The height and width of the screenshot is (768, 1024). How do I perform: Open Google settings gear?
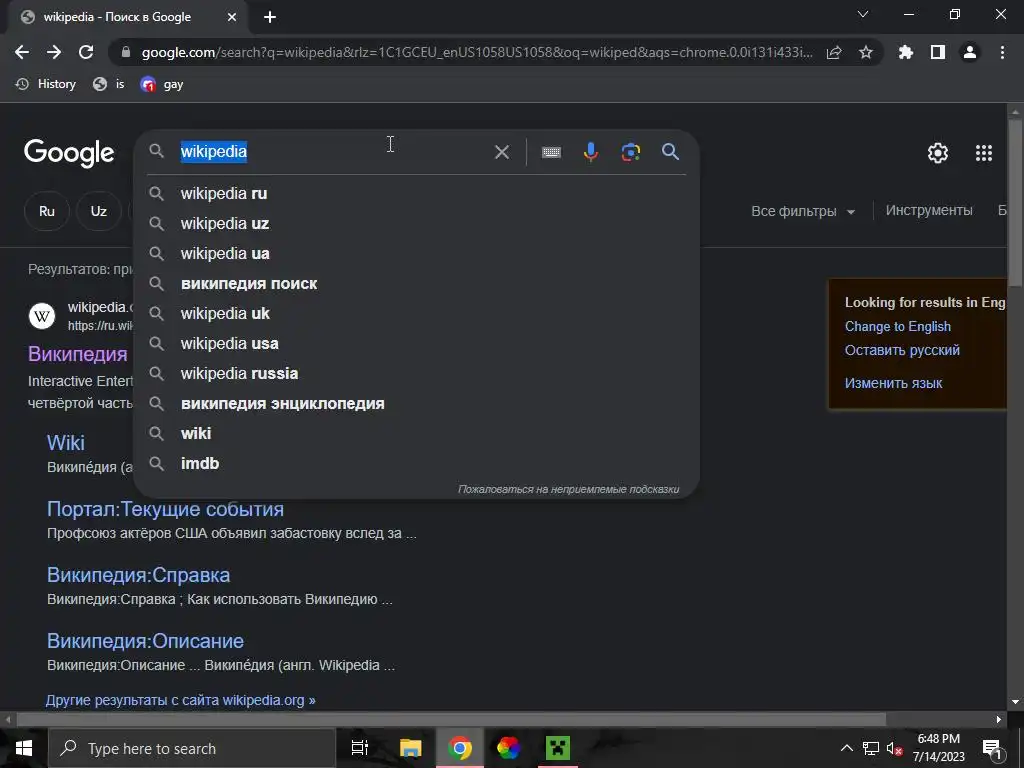tap(938, 153)
